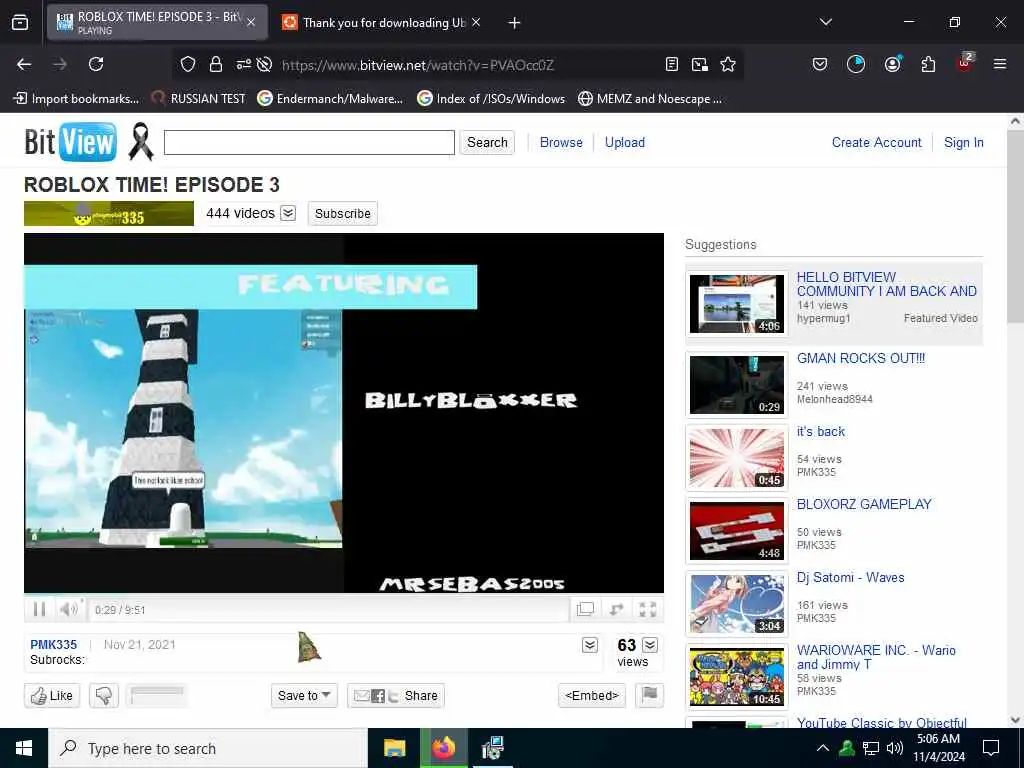
Task: Mute the video player volume icon
Action: coord(69,609)
